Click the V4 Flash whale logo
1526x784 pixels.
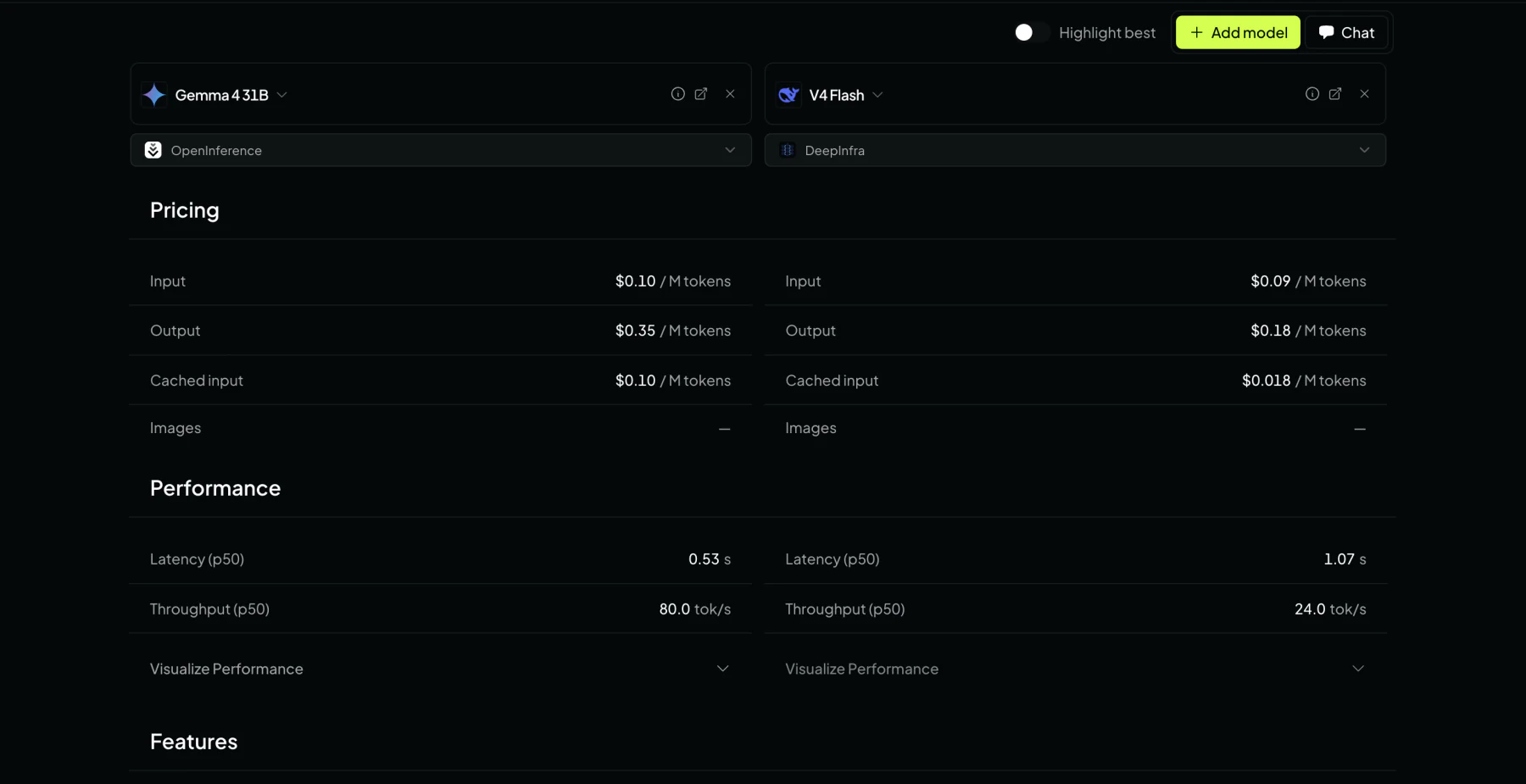point(788,95)
